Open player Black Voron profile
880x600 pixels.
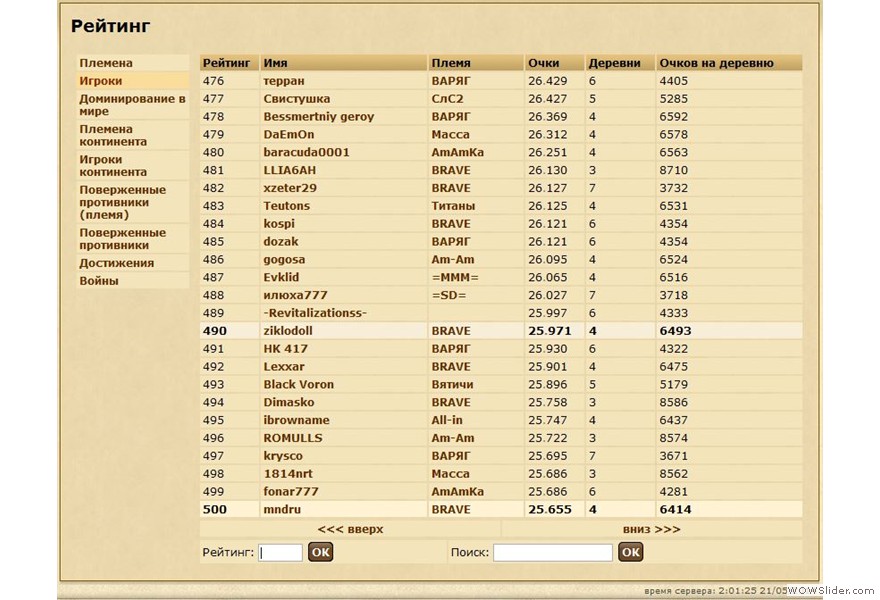click(x=298, y=384)
